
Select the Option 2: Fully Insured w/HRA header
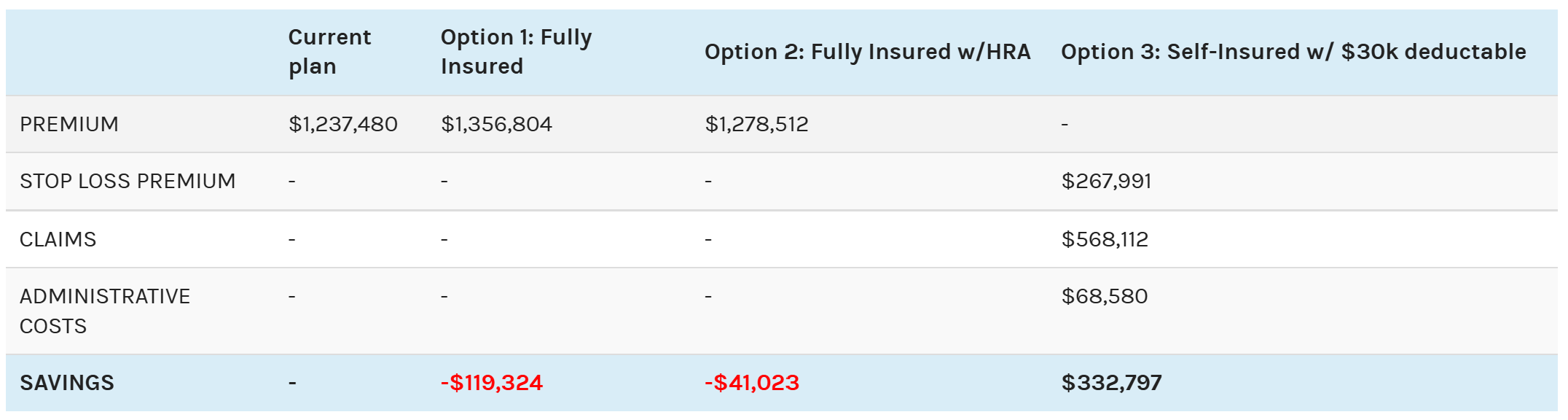point(867,52)
